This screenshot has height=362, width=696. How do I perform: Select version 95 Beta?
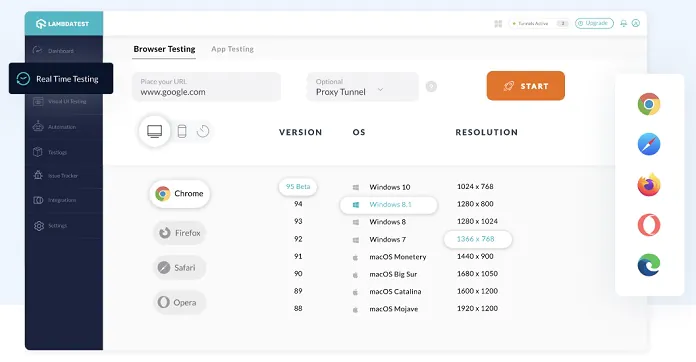click(x=298, y=187)
